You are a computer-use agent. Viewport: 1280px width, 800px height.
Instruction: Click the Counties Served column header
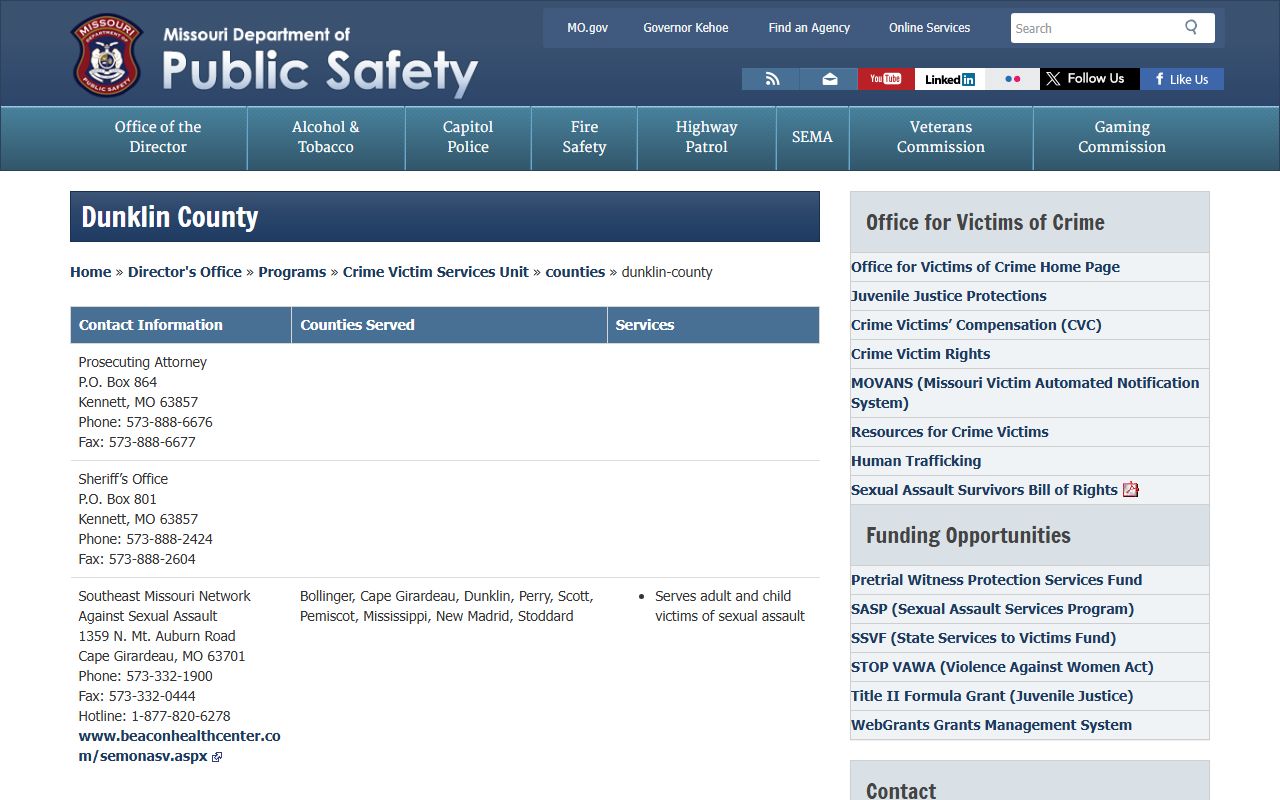[449, 325]
